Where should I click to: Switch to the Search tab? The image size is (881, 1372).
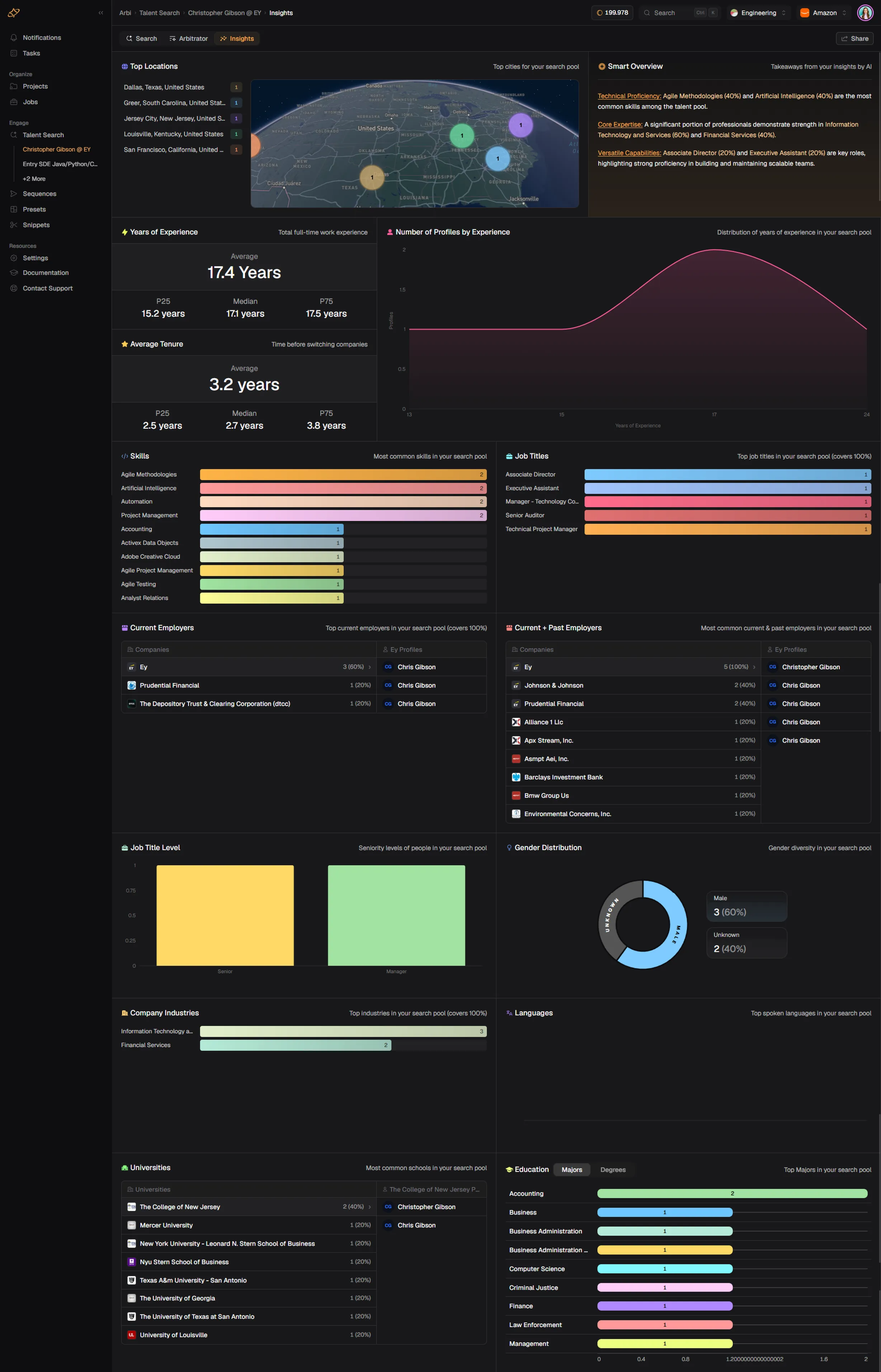[x=141, y=38]
